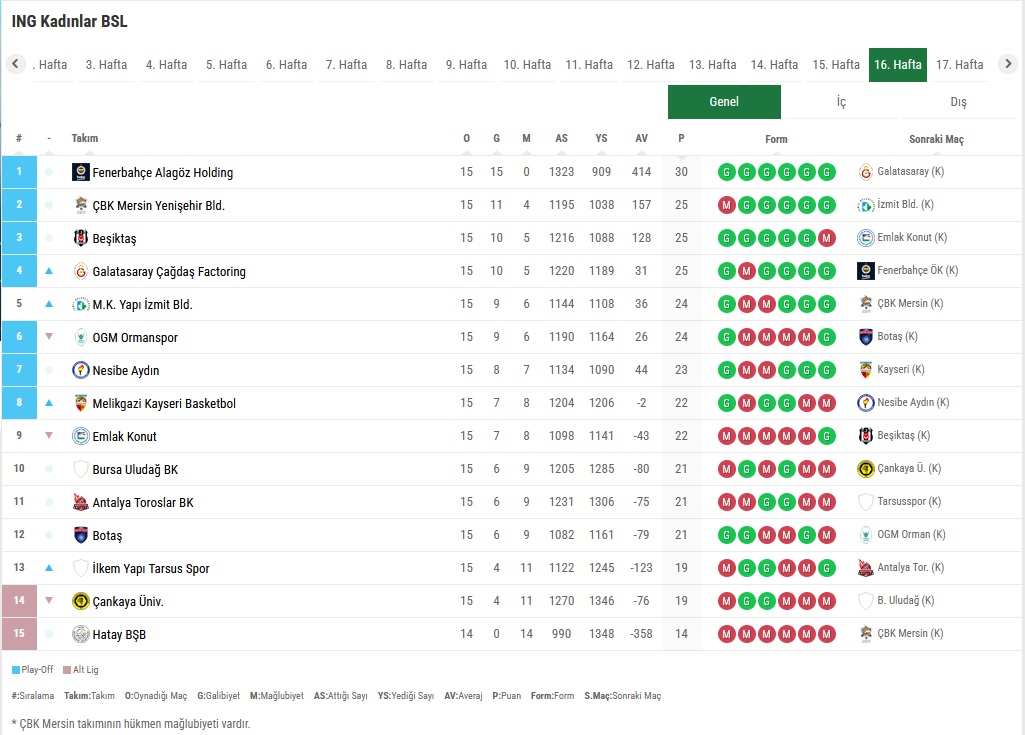The image size is (1025, 735).
Task: Click Bursa Uludağ BK table row name
Action: coord(135,469)
